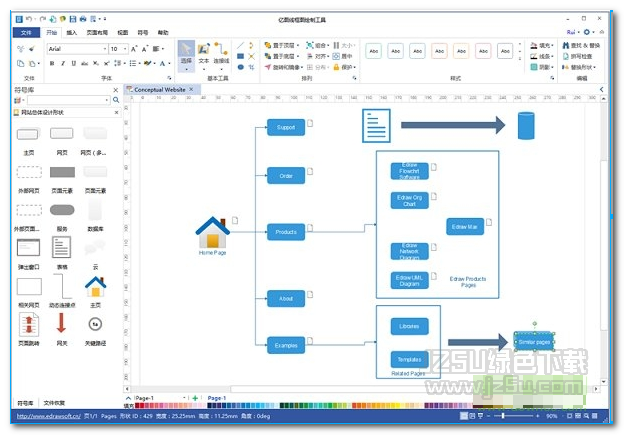This screenshot has height=435, width=624.
Task: Select the Home Page house shape on canvas
Action: pos(213,232)
